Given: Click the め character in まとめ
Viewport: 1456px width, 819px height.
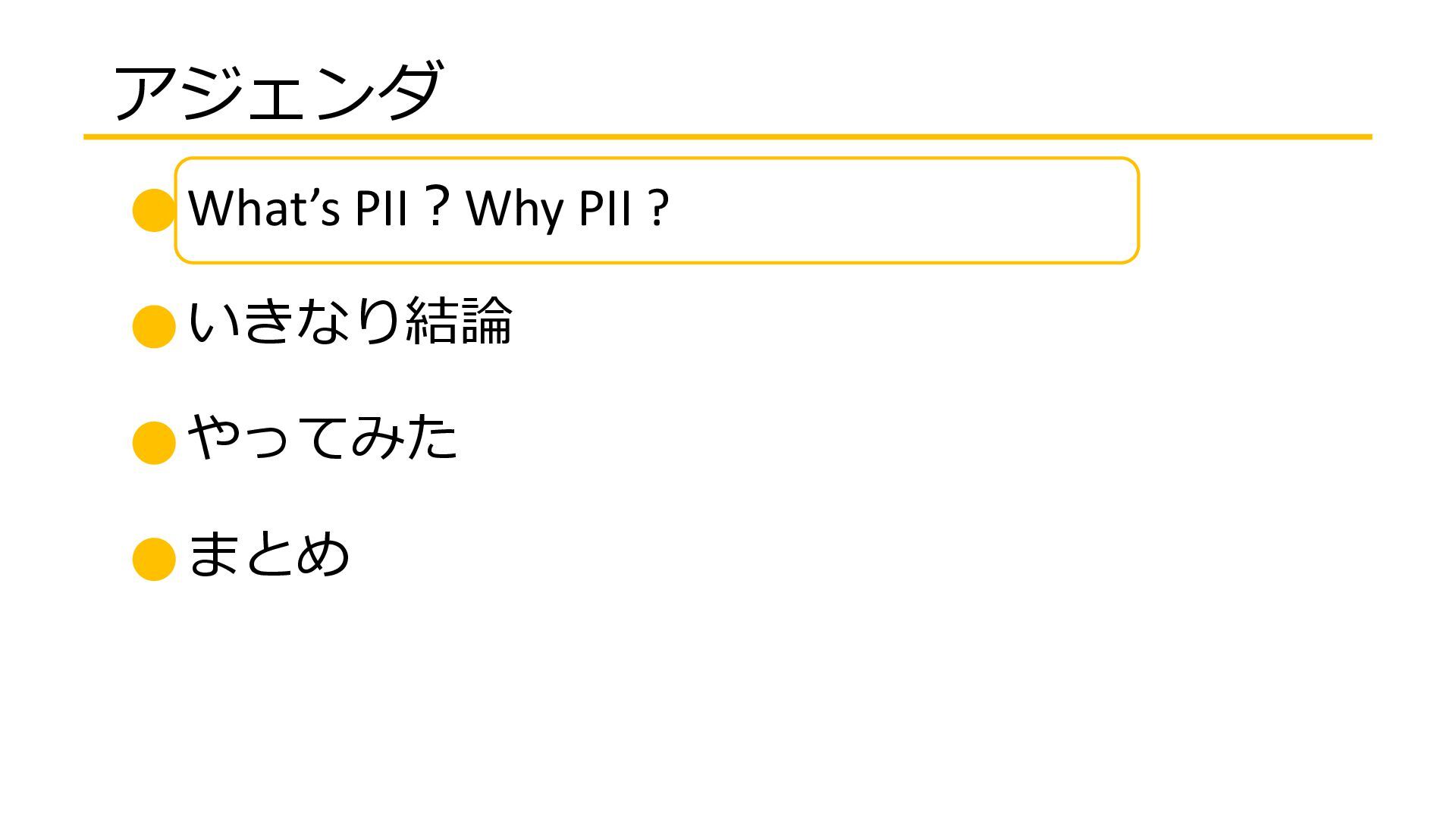Looking at the screenshot, I should (x=322, y=554).
